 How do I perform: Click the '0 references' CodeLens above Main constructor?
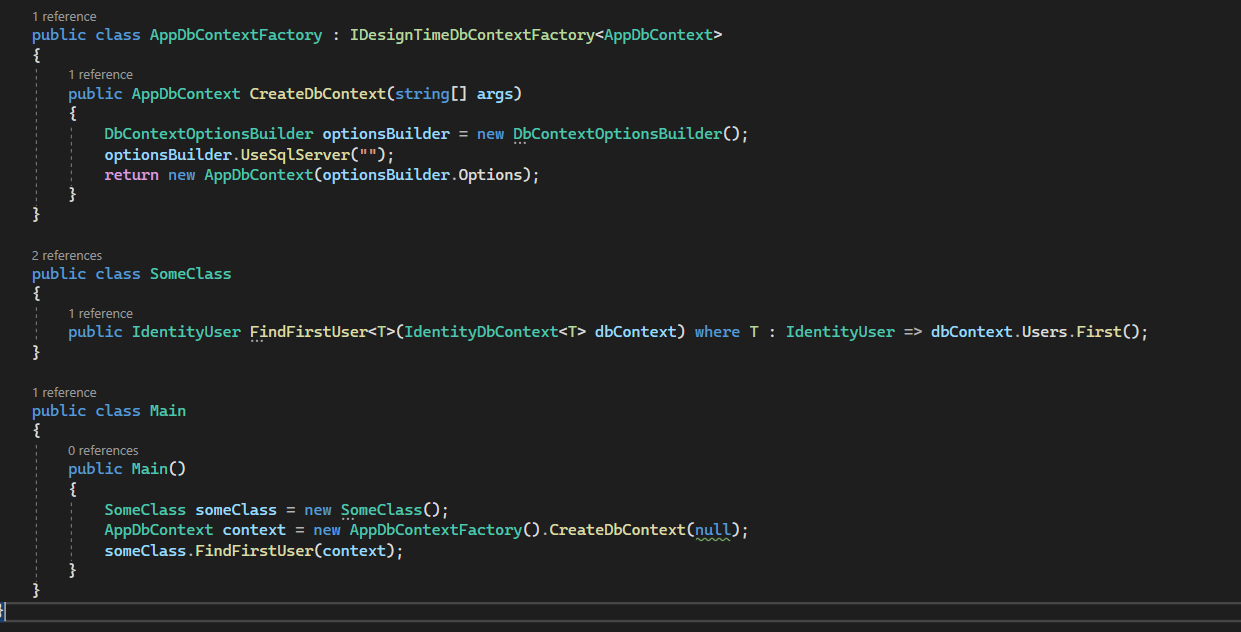[103, 451]
